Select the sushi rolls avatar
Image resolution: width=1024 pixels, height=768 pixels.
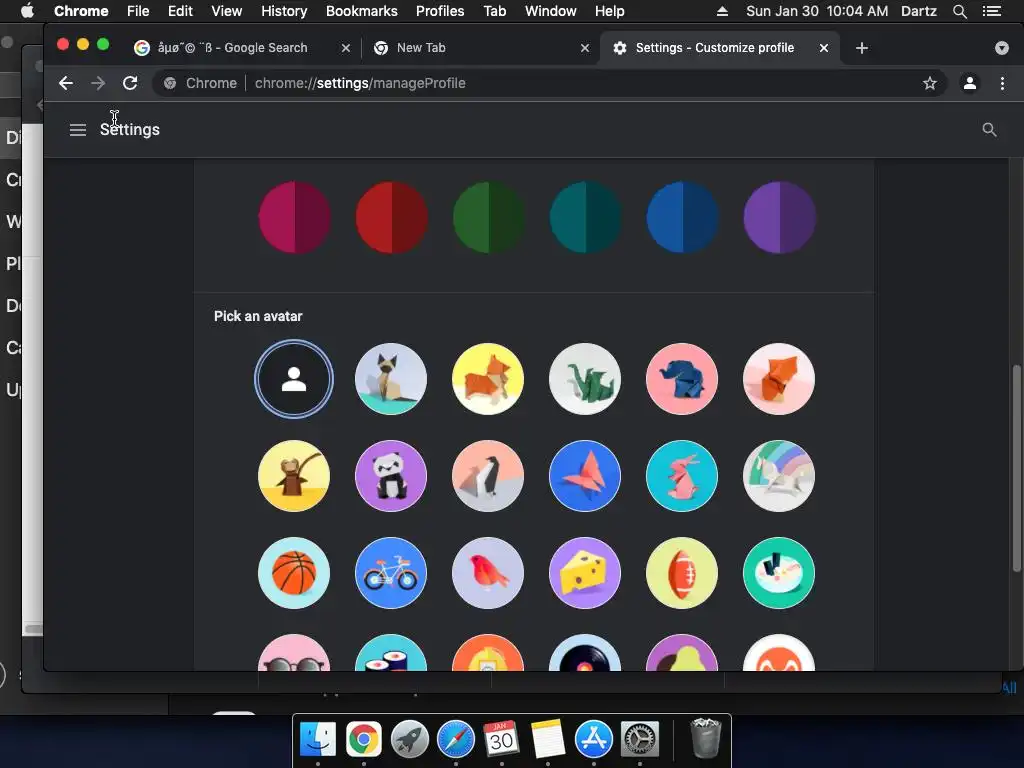[x=391, y=653]
